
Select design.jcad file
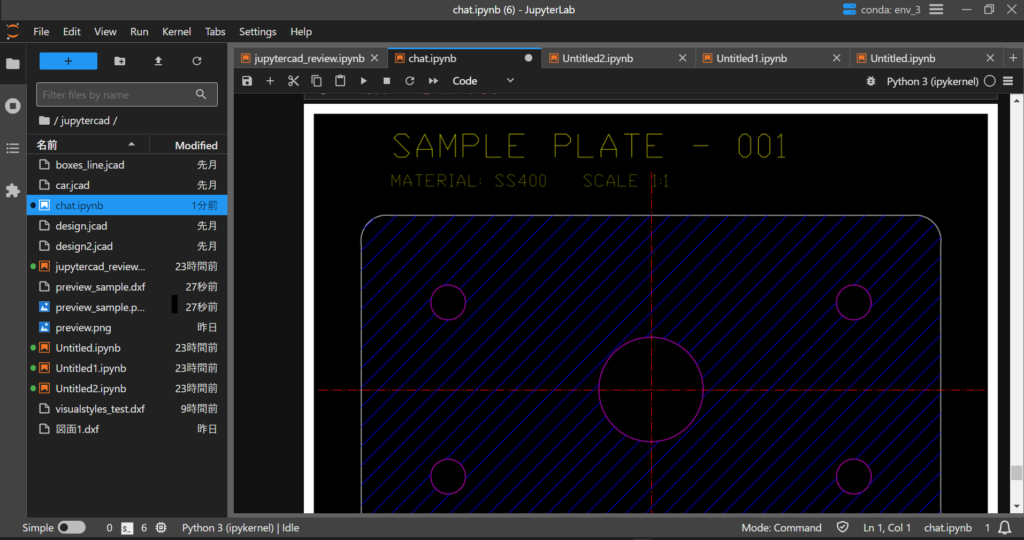[127, 226]
